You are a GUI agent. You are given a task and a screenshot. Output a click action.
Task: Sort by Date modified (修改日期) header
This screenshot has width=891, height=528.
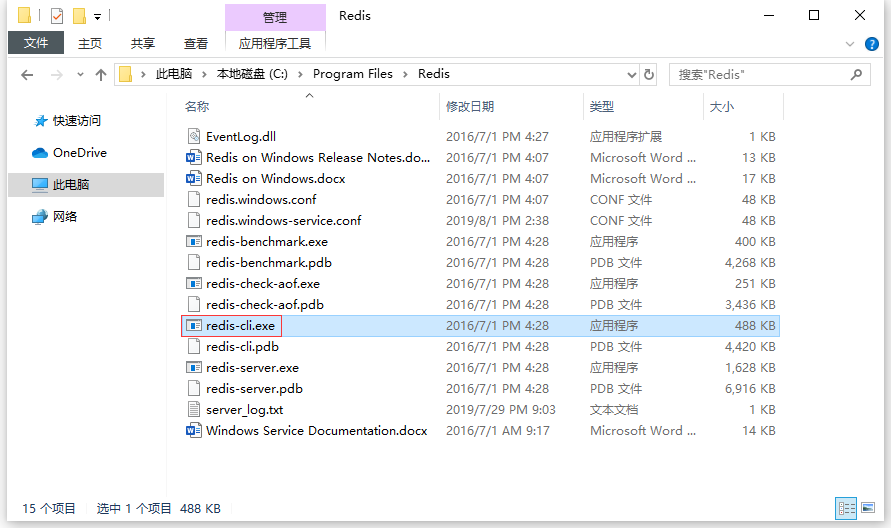470,106
